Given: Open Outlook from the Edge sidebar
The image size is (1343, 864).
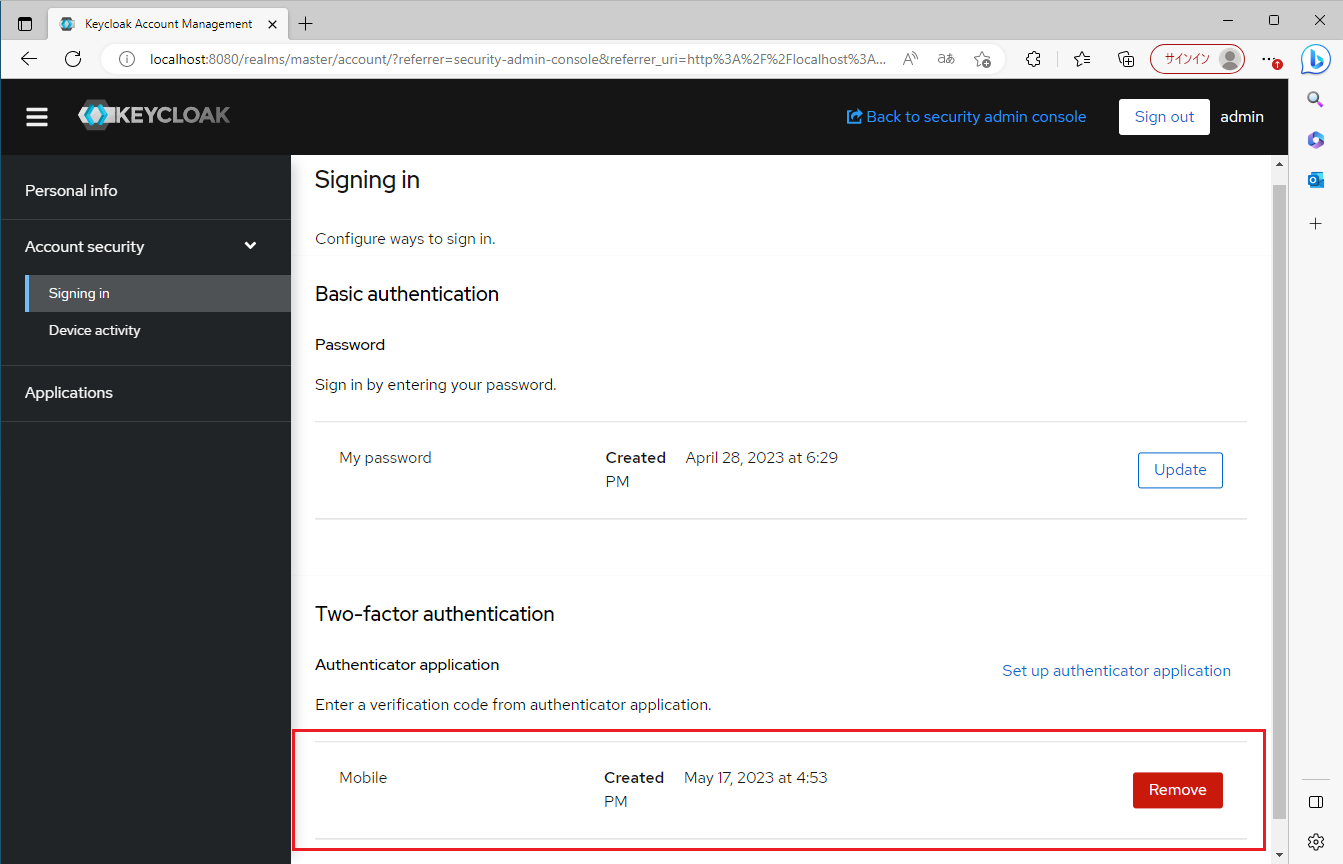Looking at the screenshot, I should (x=1315, y=179).
